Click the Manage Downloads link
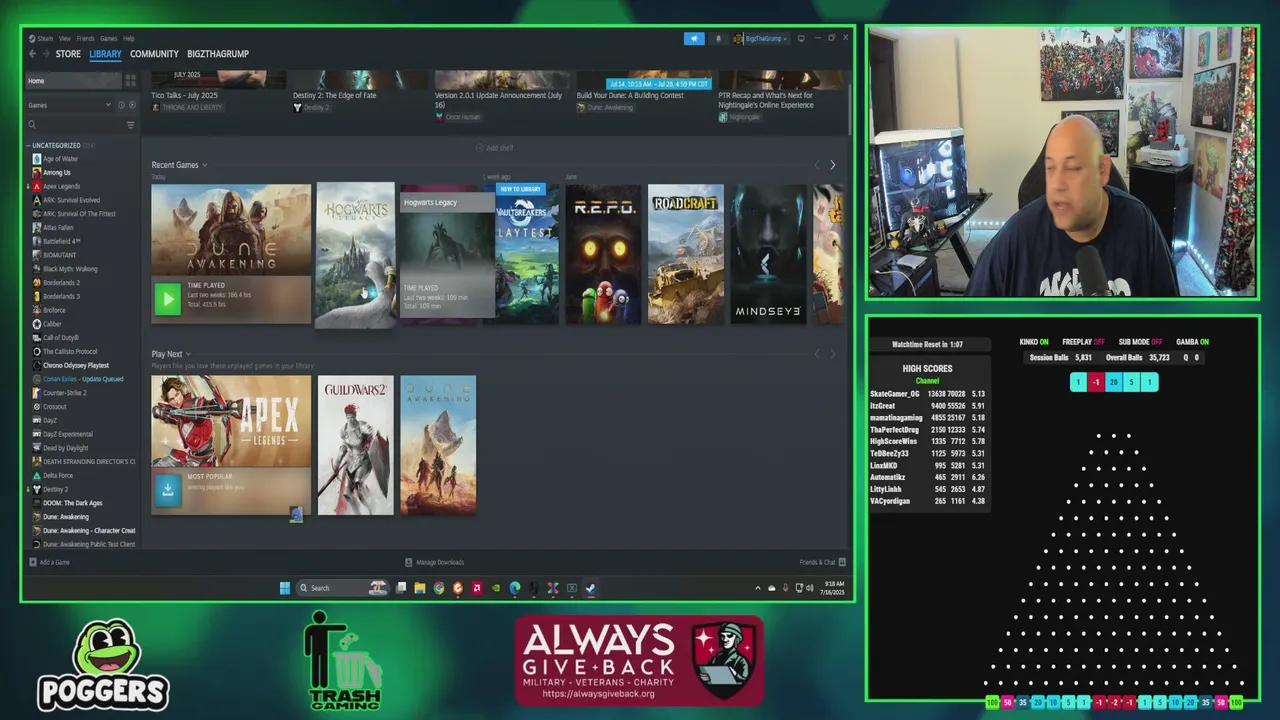Image resolution: width=1280 pixels, height=720 pixels. 440,562
